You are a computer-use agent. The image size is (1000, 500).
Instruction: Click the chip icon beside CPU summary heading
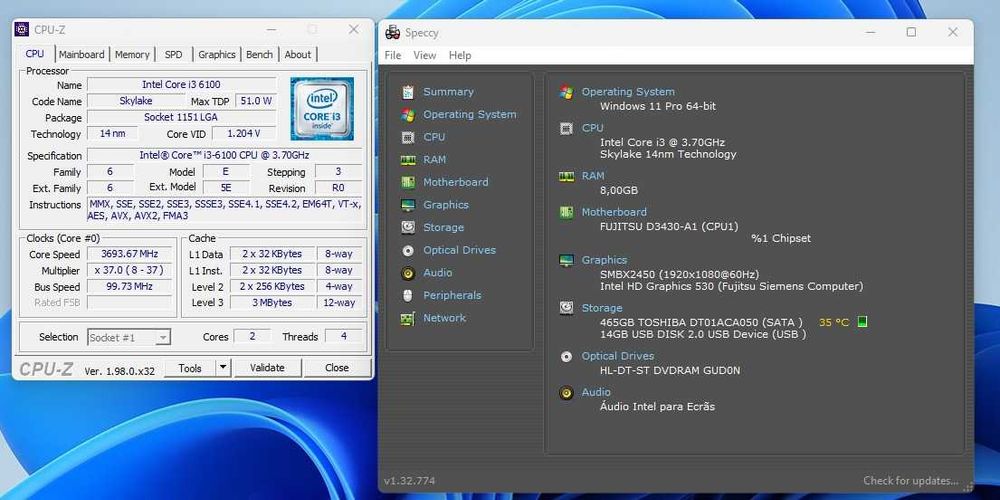pos(566,128)
